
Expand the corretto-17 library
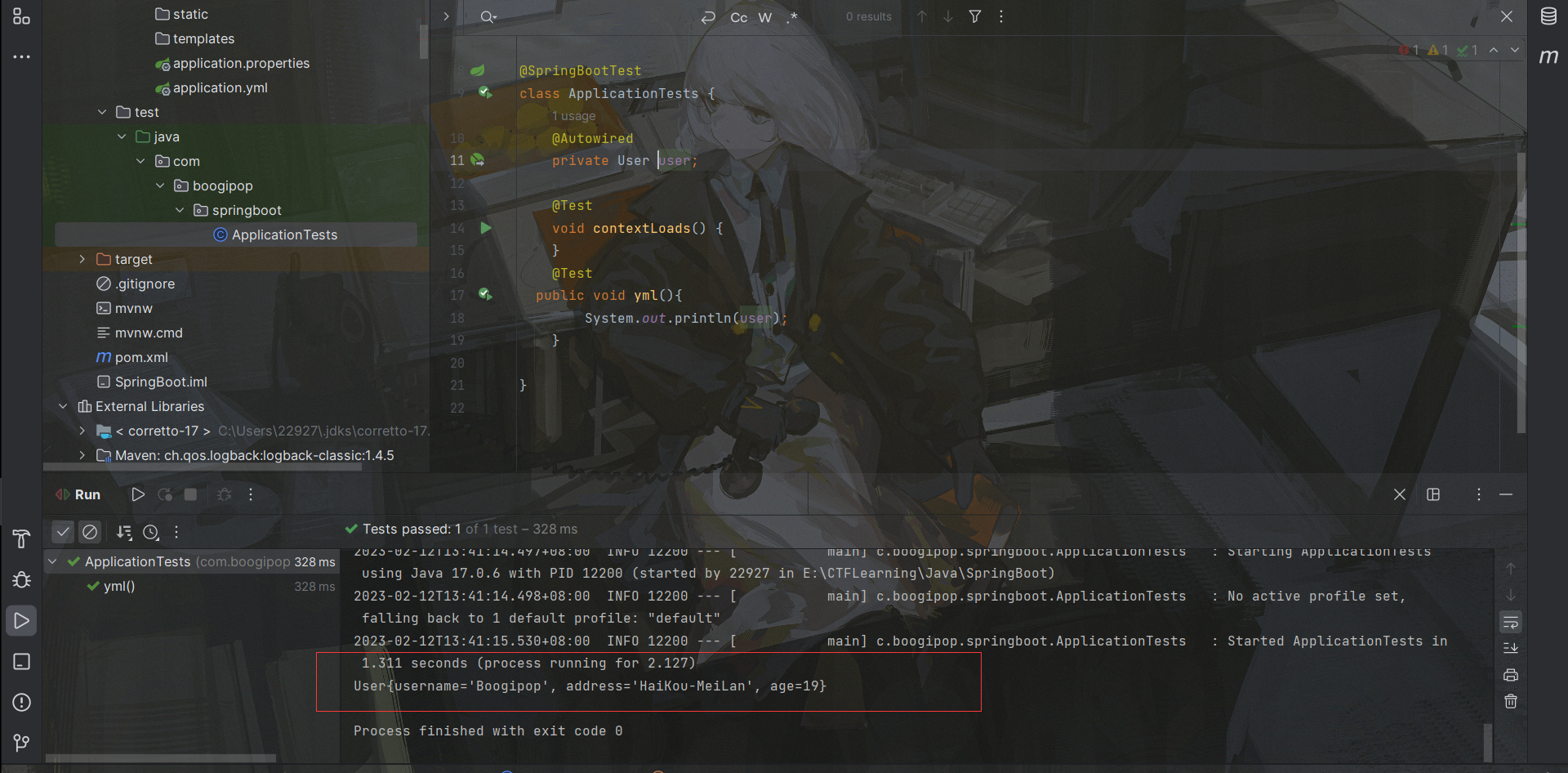(82, 431)
